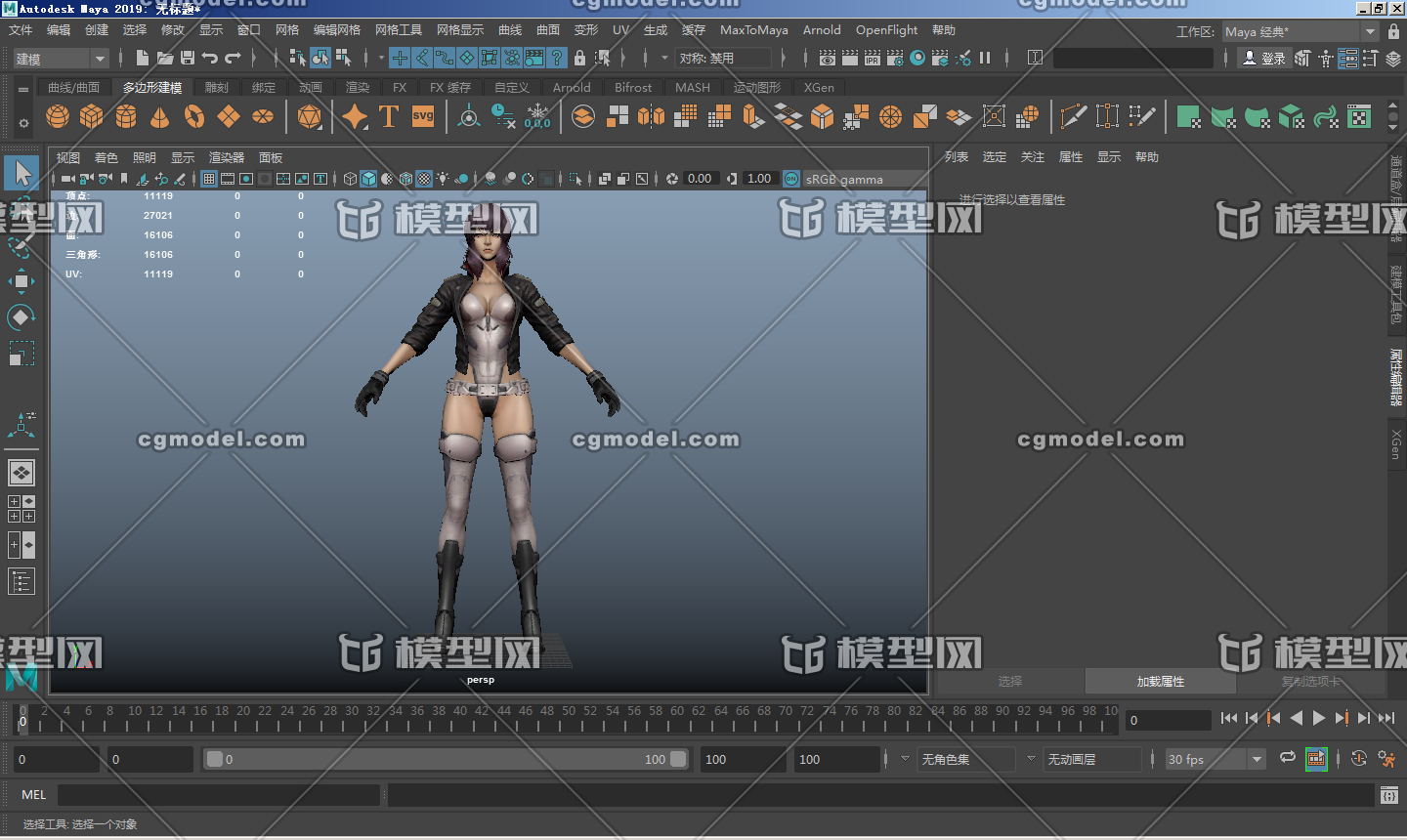The height and width of the screenshot is (840, 1407).
Task: Open the Arnold menu in the menu bar
Action: click(x=822, y=30)
